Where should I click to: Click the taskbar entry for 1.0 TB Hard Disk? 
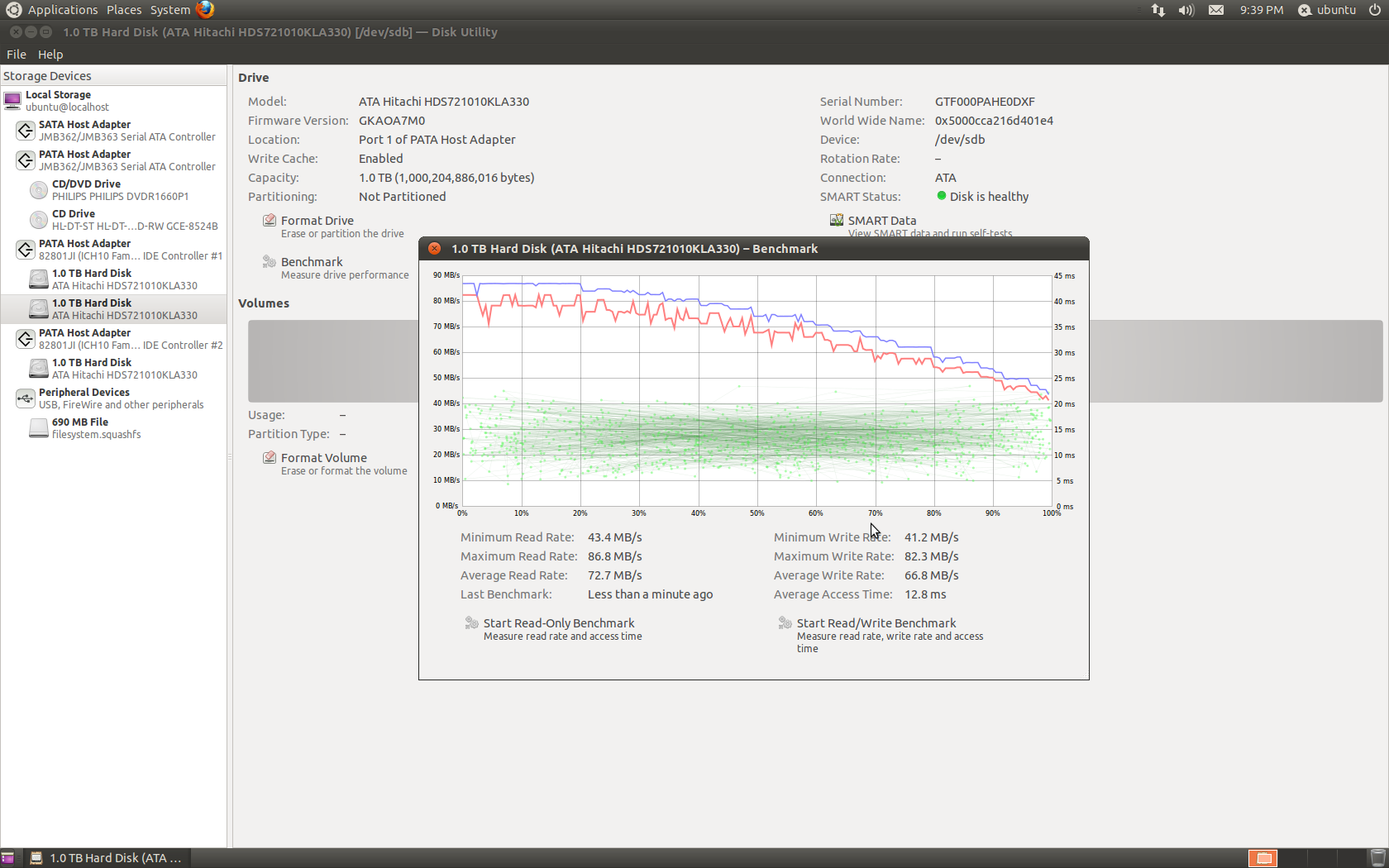106,858
